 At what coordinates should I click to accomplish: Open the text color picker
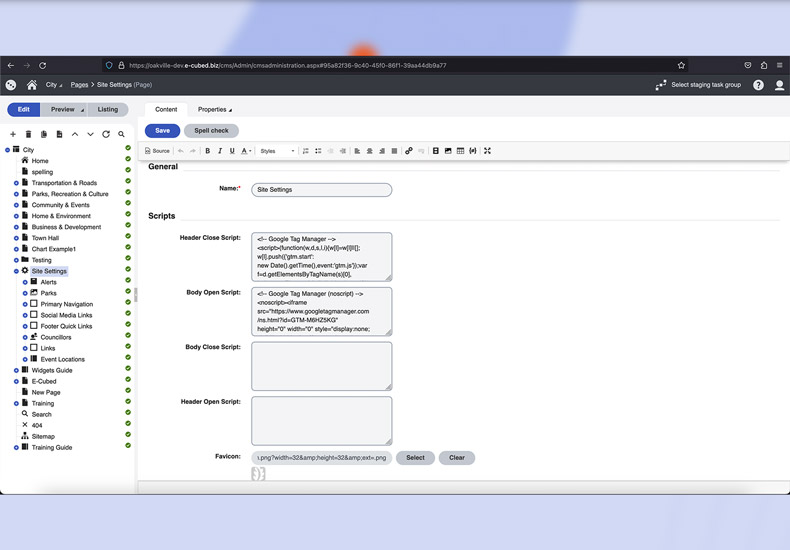[247, 151]
